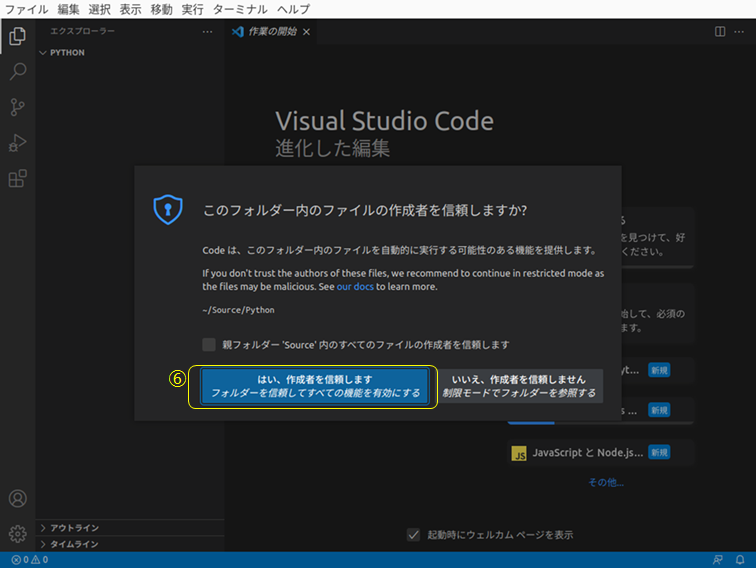Image resolution: width=756 pixels, height=568 pixels.
Task: Open the Source Control view icon
Action: click(17, 108)
